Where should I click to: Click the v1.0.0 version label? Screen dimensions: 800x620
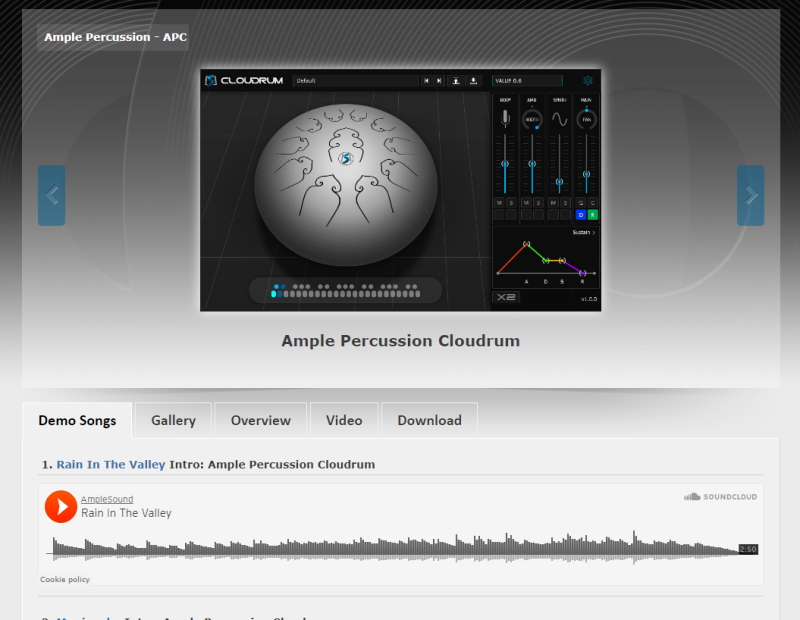coord(589,299)
